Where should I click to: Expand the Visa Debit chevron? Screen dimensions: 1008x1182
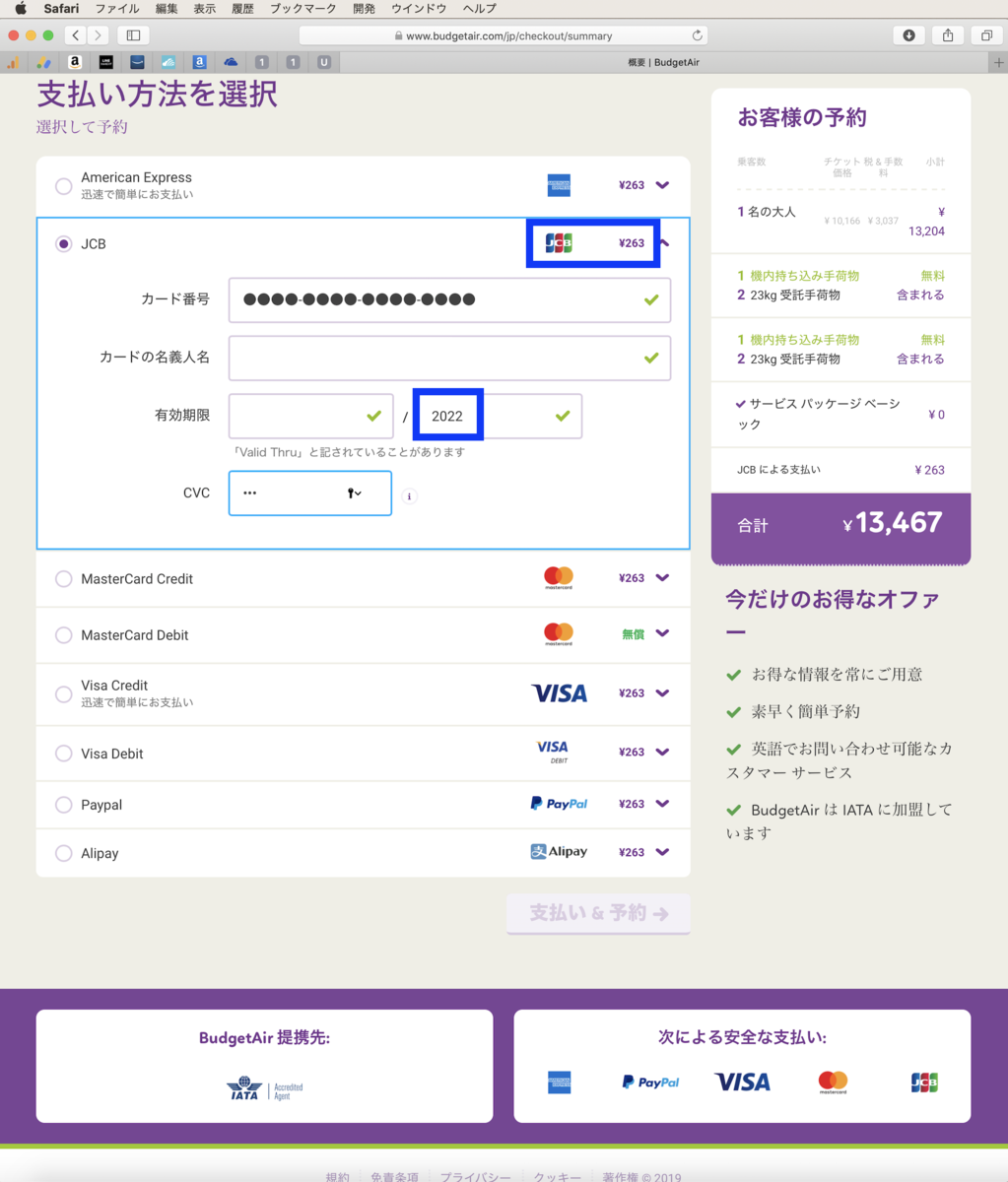[x=662, y=752]
